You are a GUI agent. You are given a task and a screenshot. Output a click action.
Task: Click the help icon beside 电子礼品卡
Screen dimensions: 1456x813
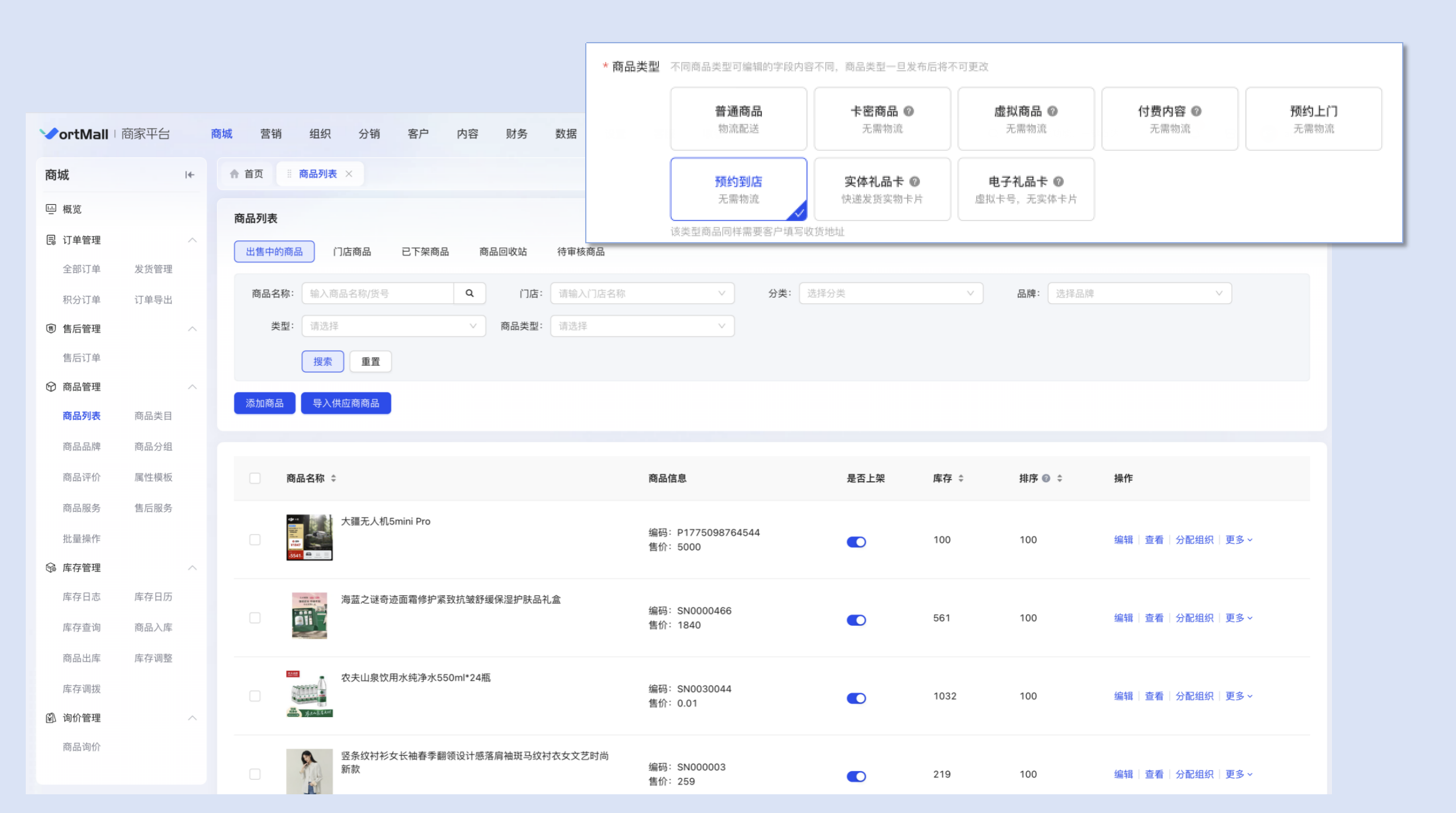coord(1059,182)
